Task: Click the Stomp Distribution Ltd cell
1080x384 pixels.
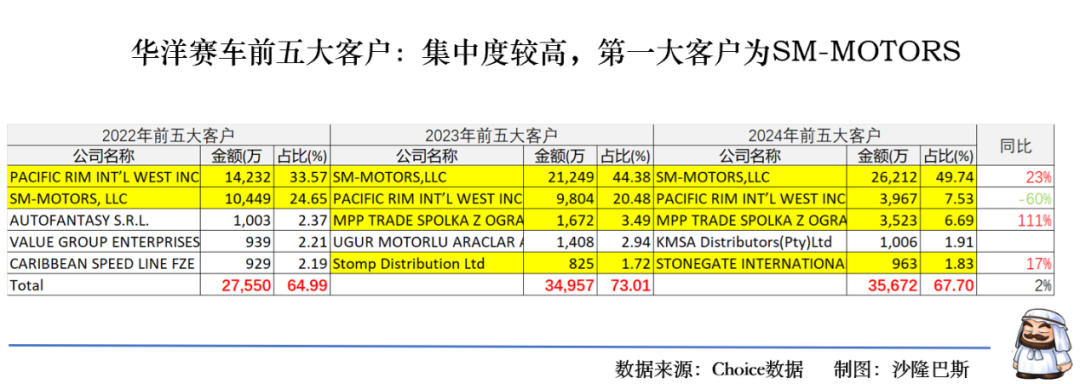Action: [427, 264]
